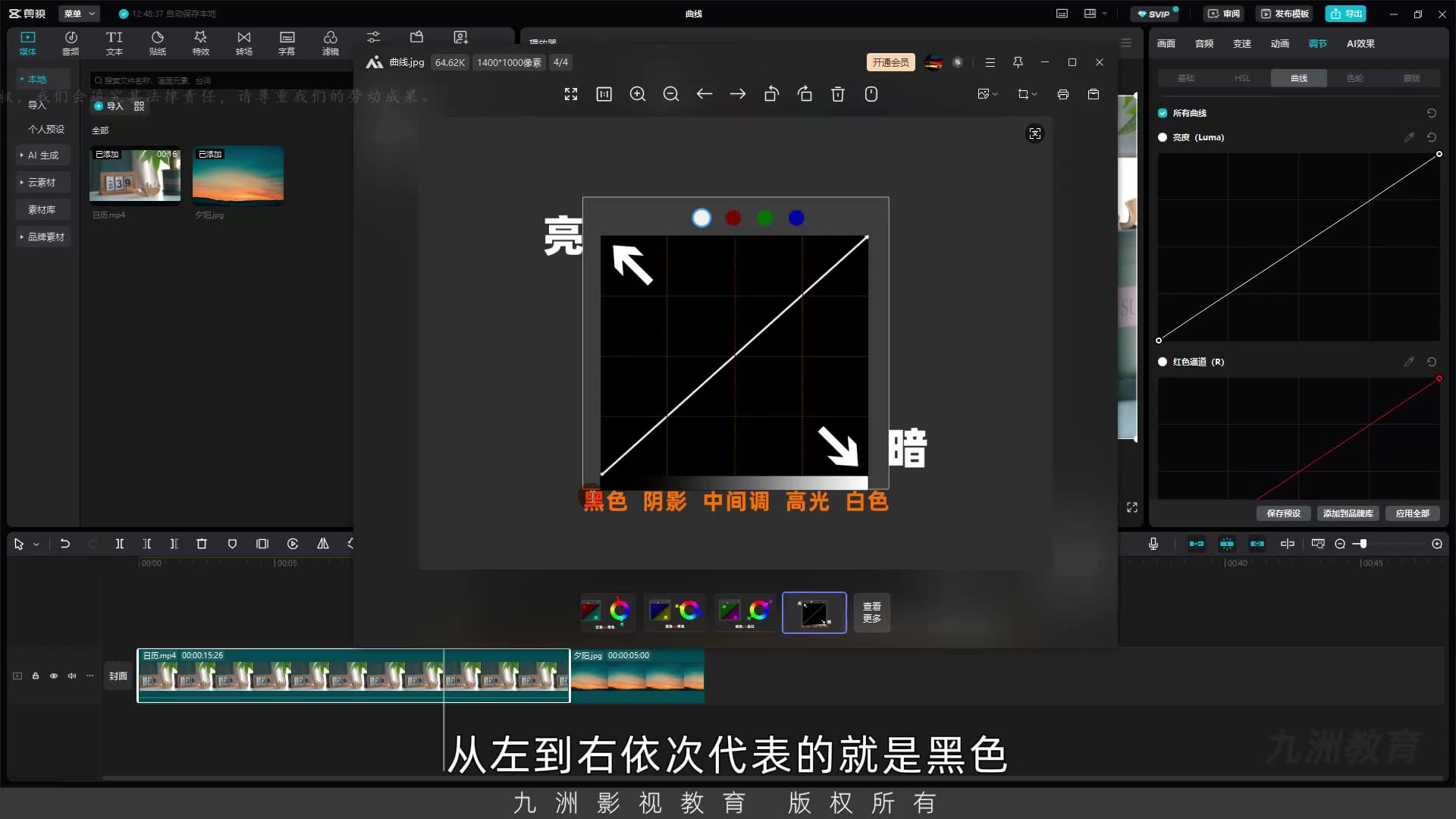
Task: Open the 字幕 captions panel
Action: 287,43
